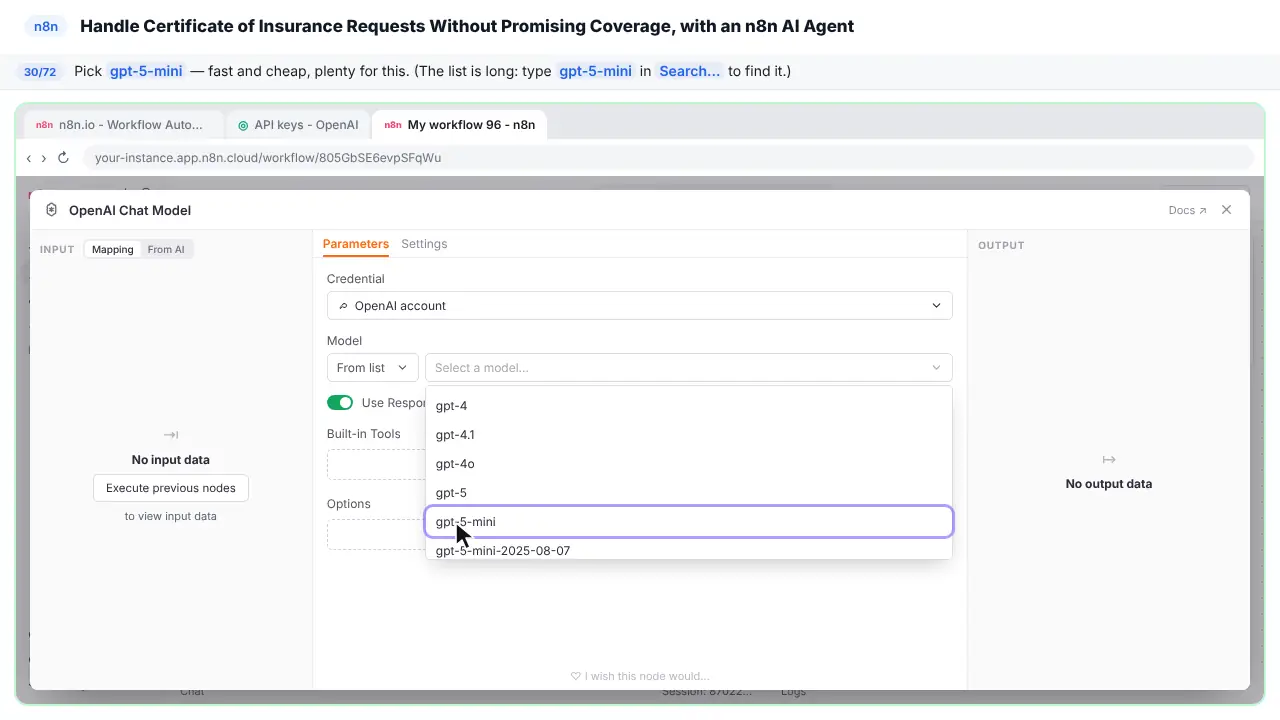Click the model field dropdown chevron

coord(937,368)
